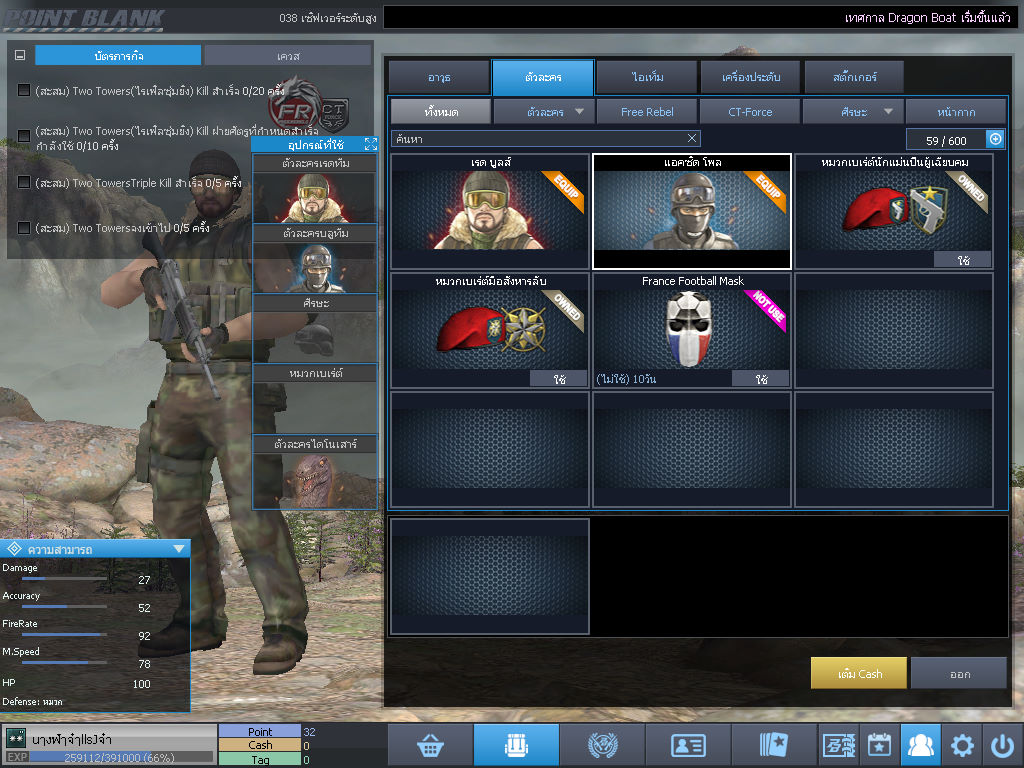Select the red beret sniper item thumbnail

(x=894, y=210)
